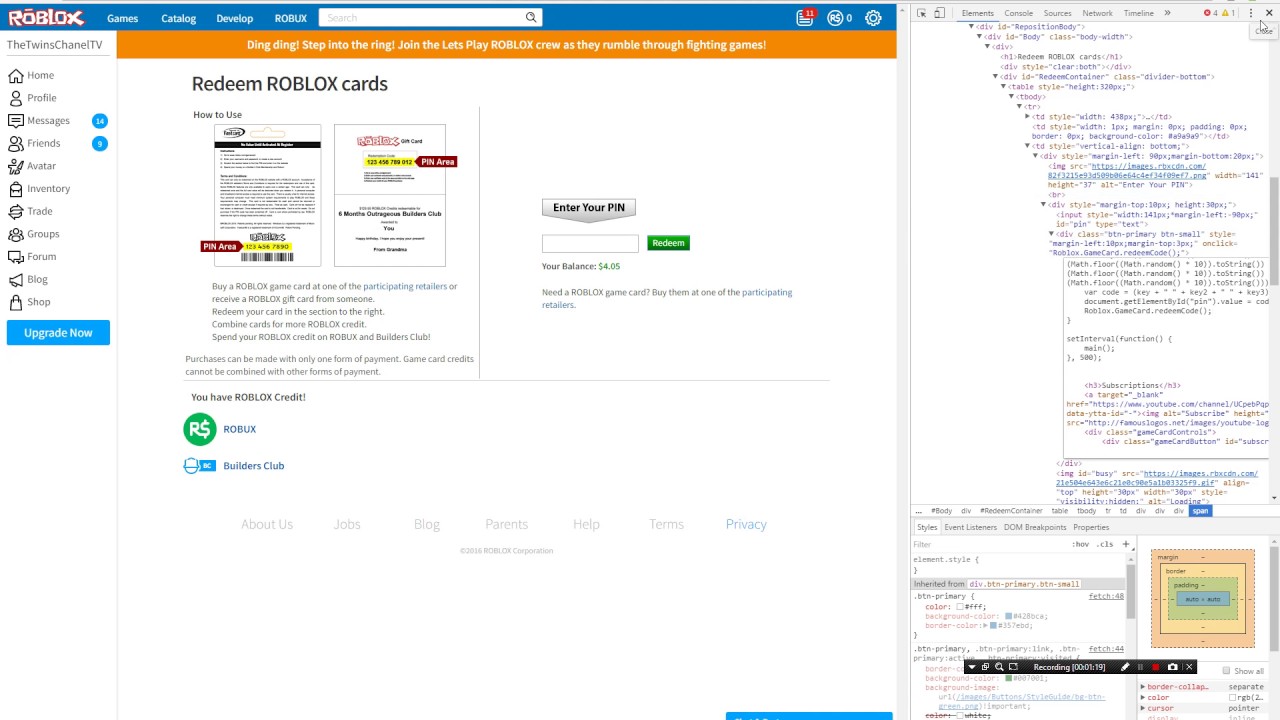Screen dimensions: 1280x720
Task: Focus the Roblox search box
Action: coord(421,17)
